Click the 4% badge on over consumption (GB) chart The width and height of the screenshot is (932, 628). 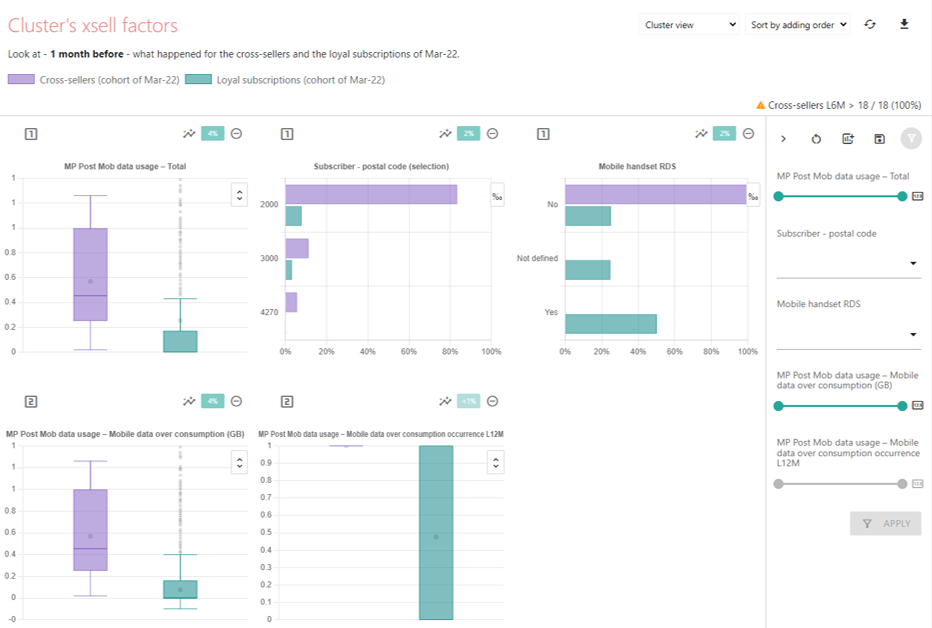[212, 402]
